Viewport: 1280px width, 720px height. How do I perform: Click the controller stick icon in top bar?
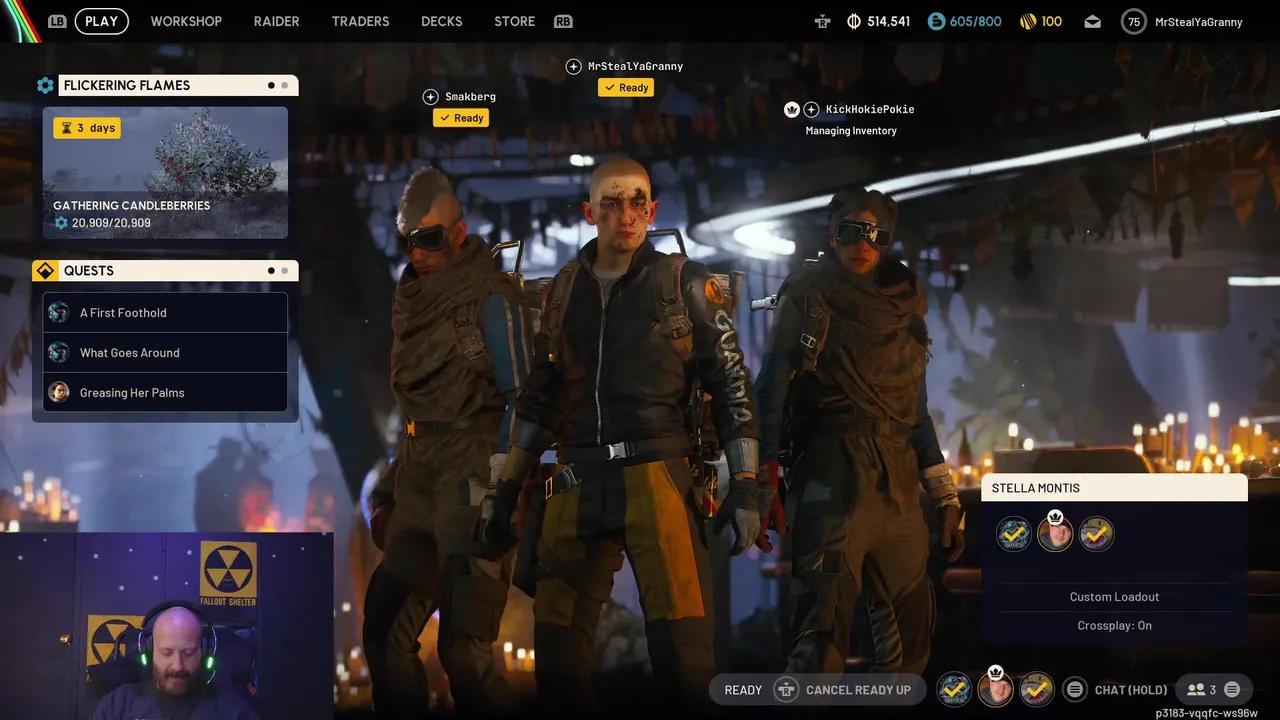point(822,21)
